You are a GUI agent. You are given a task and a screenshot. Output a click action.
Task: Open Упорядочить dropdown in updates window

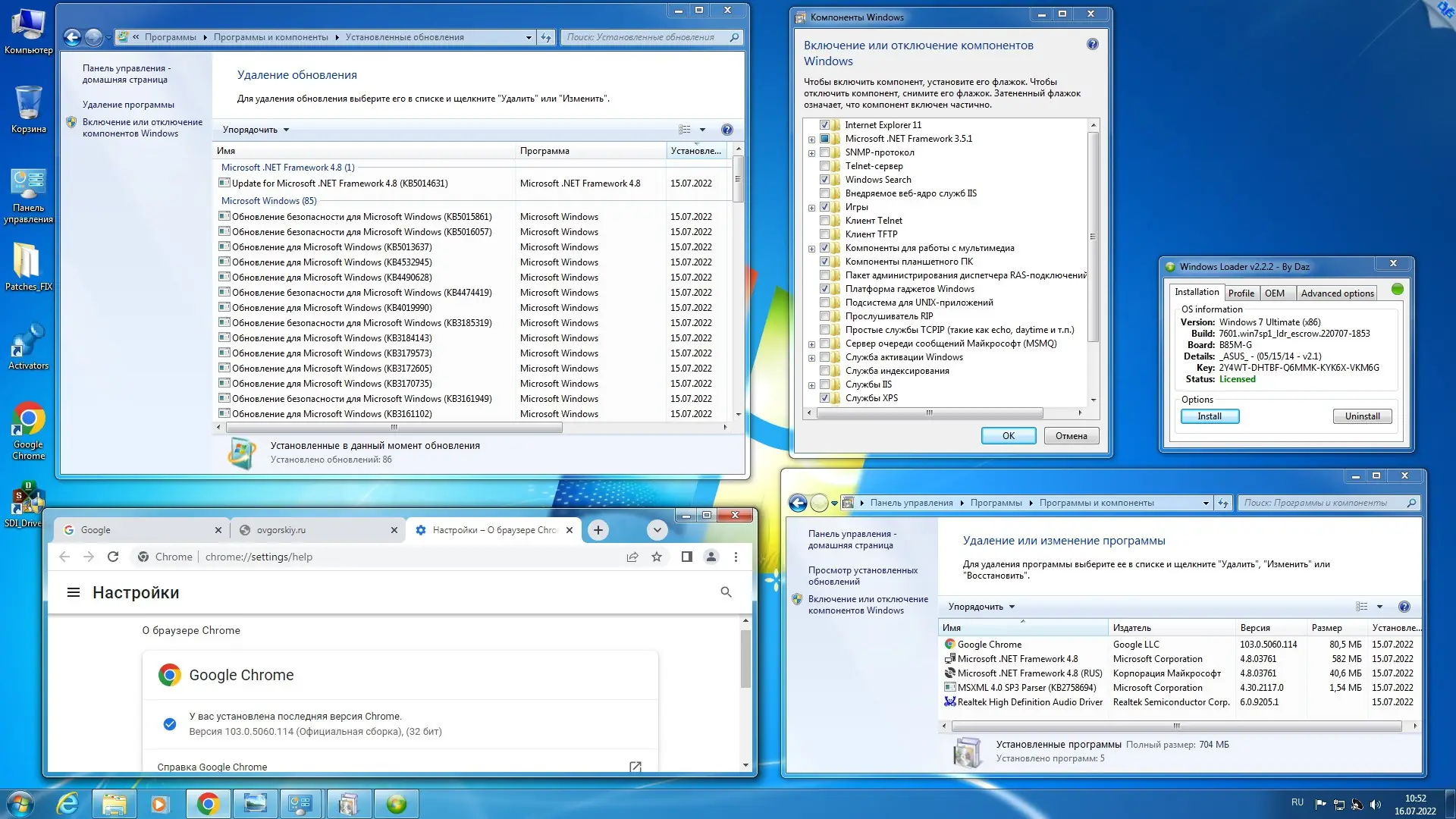click(256, 130)
